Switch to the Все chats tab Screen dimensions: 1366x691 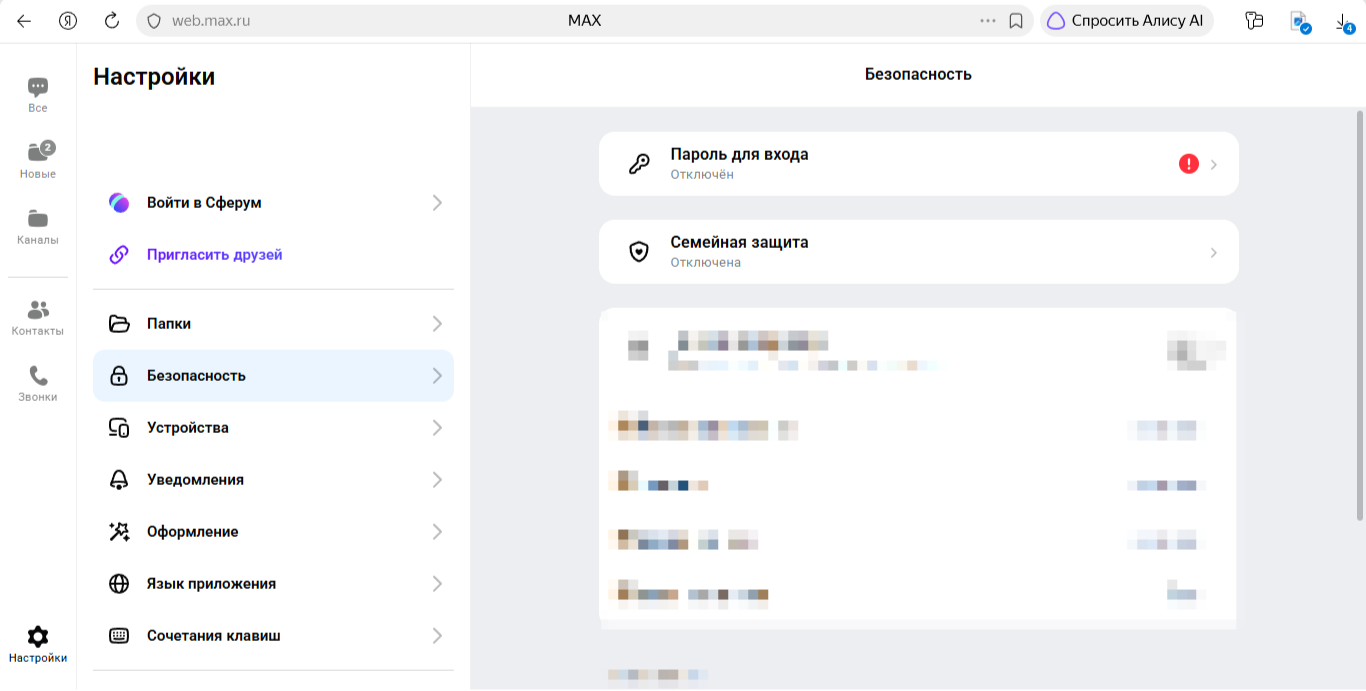click(x=38, y=95)
